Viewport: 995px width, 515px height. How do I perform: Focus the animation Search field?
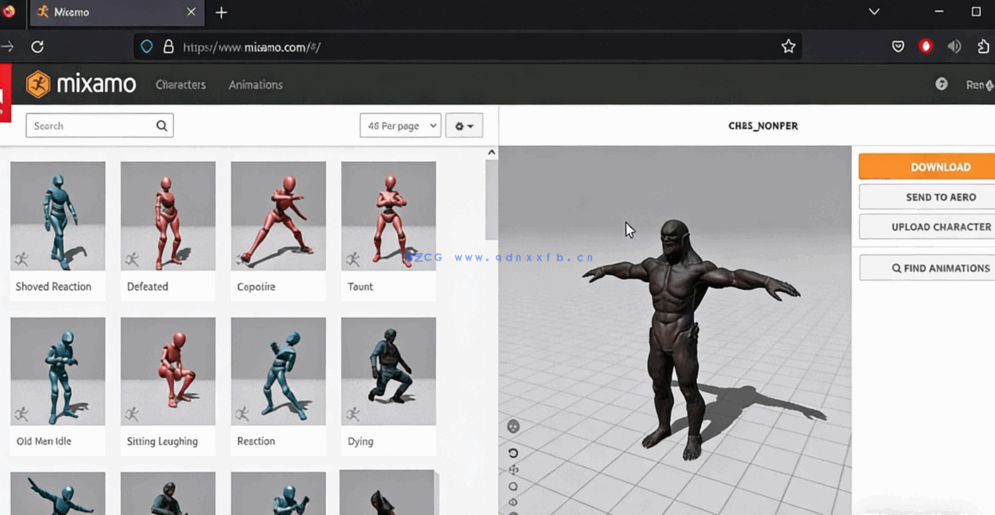click(x=100, y=126)
